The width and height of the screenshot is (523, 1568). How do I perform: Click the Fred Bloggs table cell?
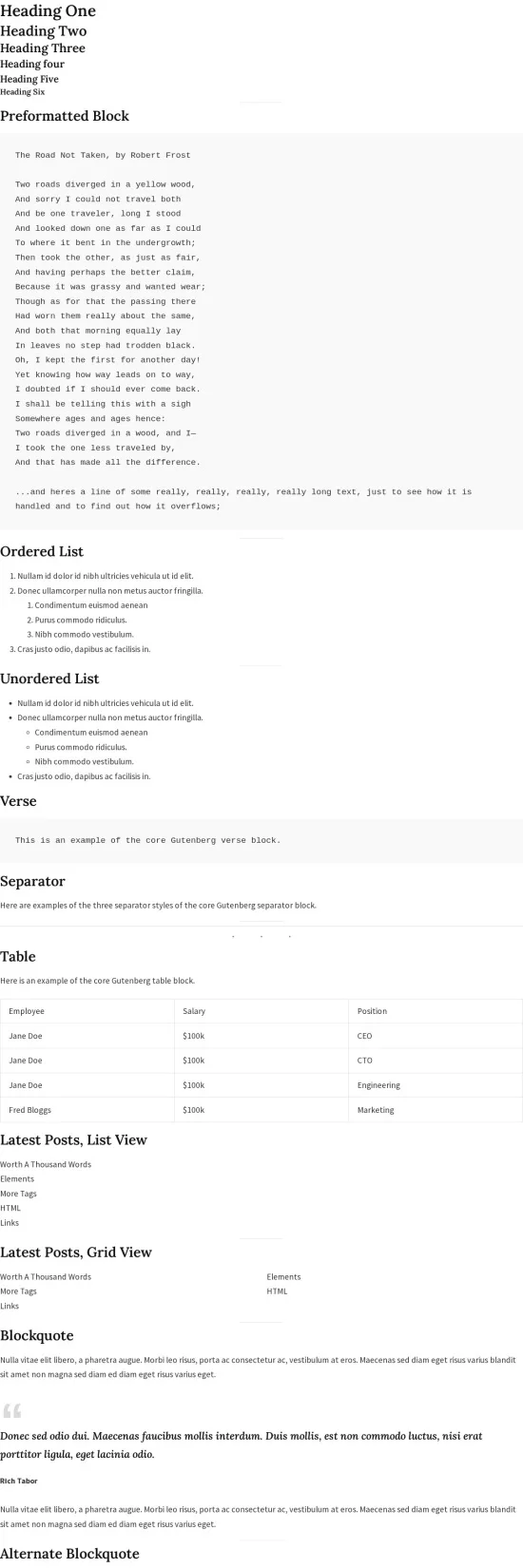pos(87,1110)
